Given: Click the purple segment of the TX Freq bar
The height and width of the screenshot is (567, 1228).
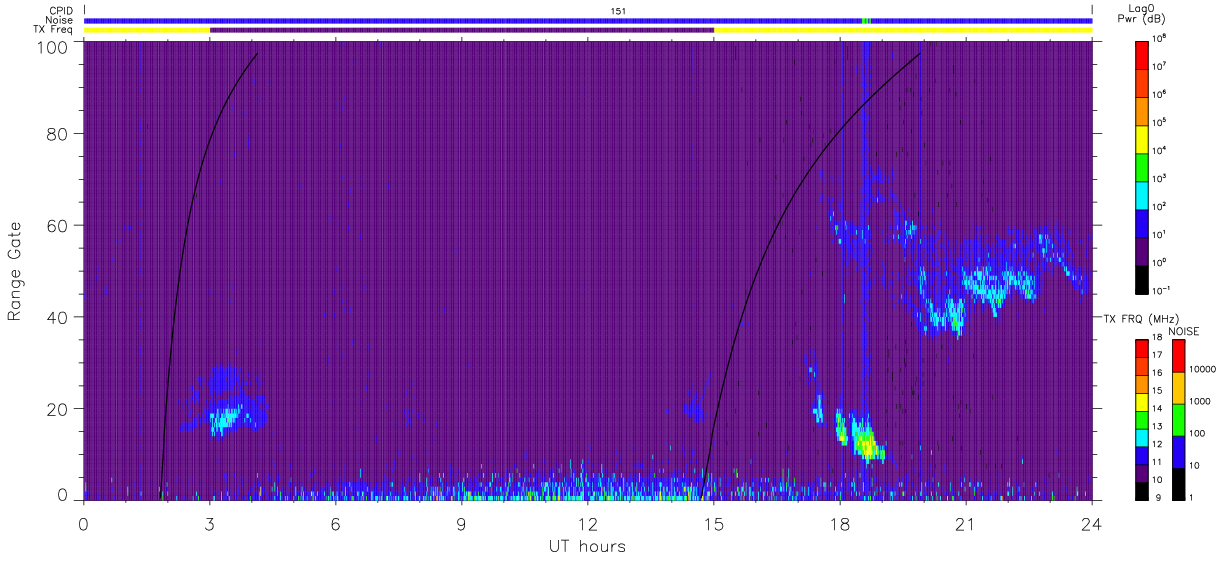Looking at the screenshot, I should (462, 30).
